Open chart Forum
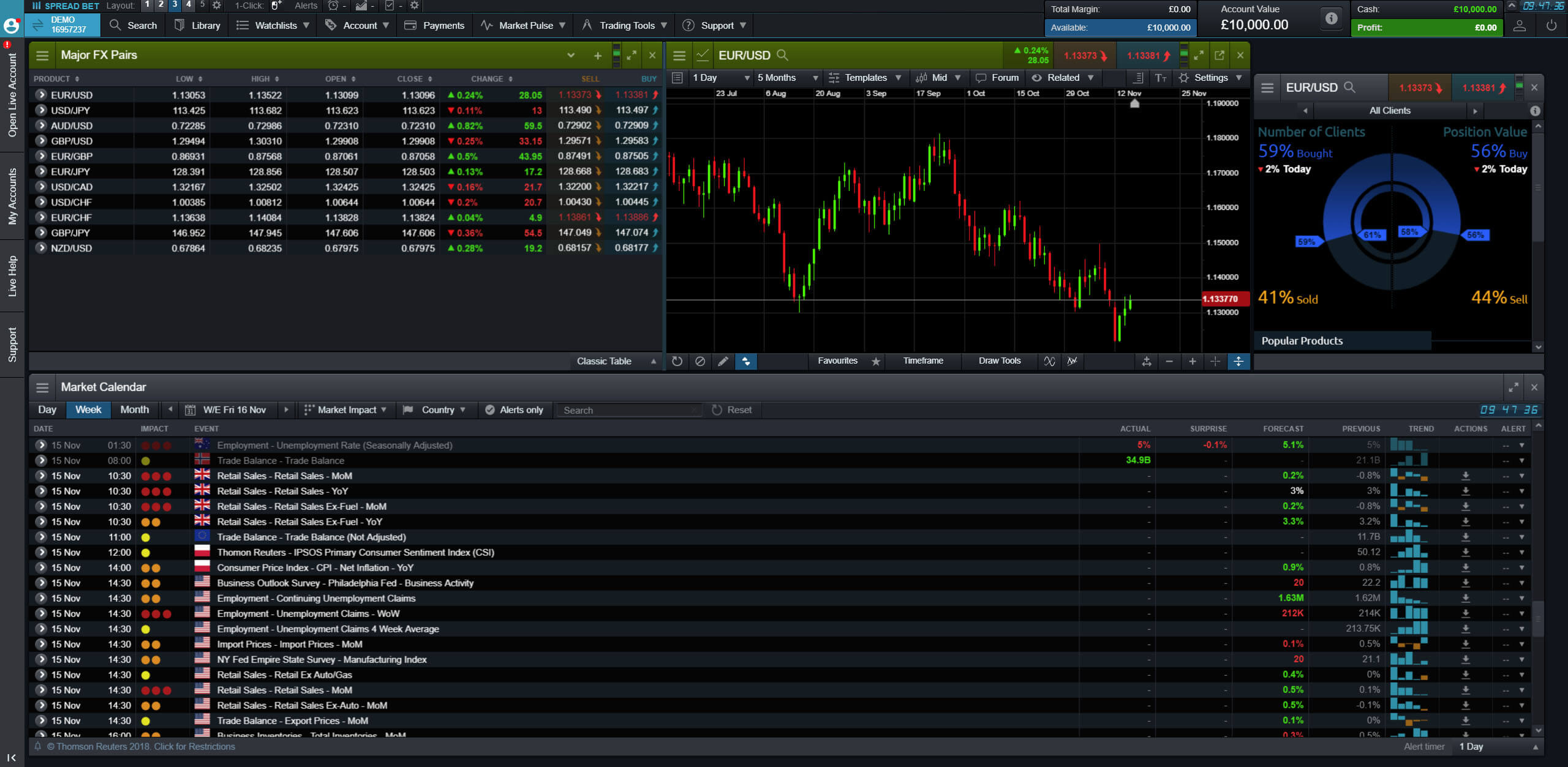The image size is (1568, 767). [997, 78]
